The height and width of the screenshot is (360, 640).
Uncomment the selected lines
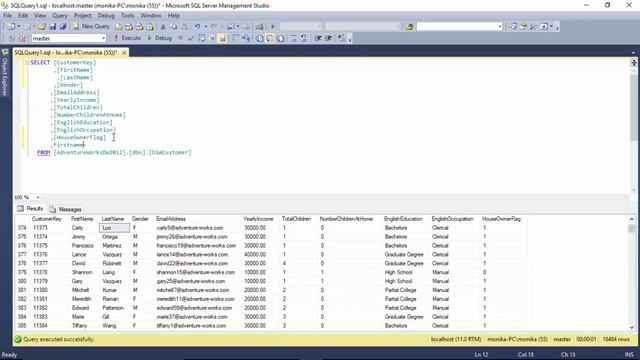(304, 38)
